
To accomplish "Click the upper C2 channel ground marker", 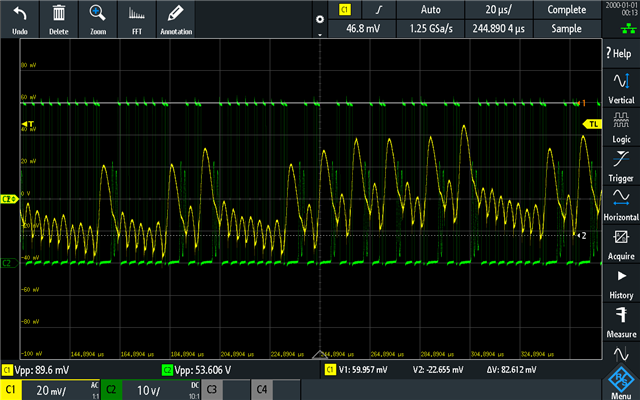I will [x=9, y=199].
